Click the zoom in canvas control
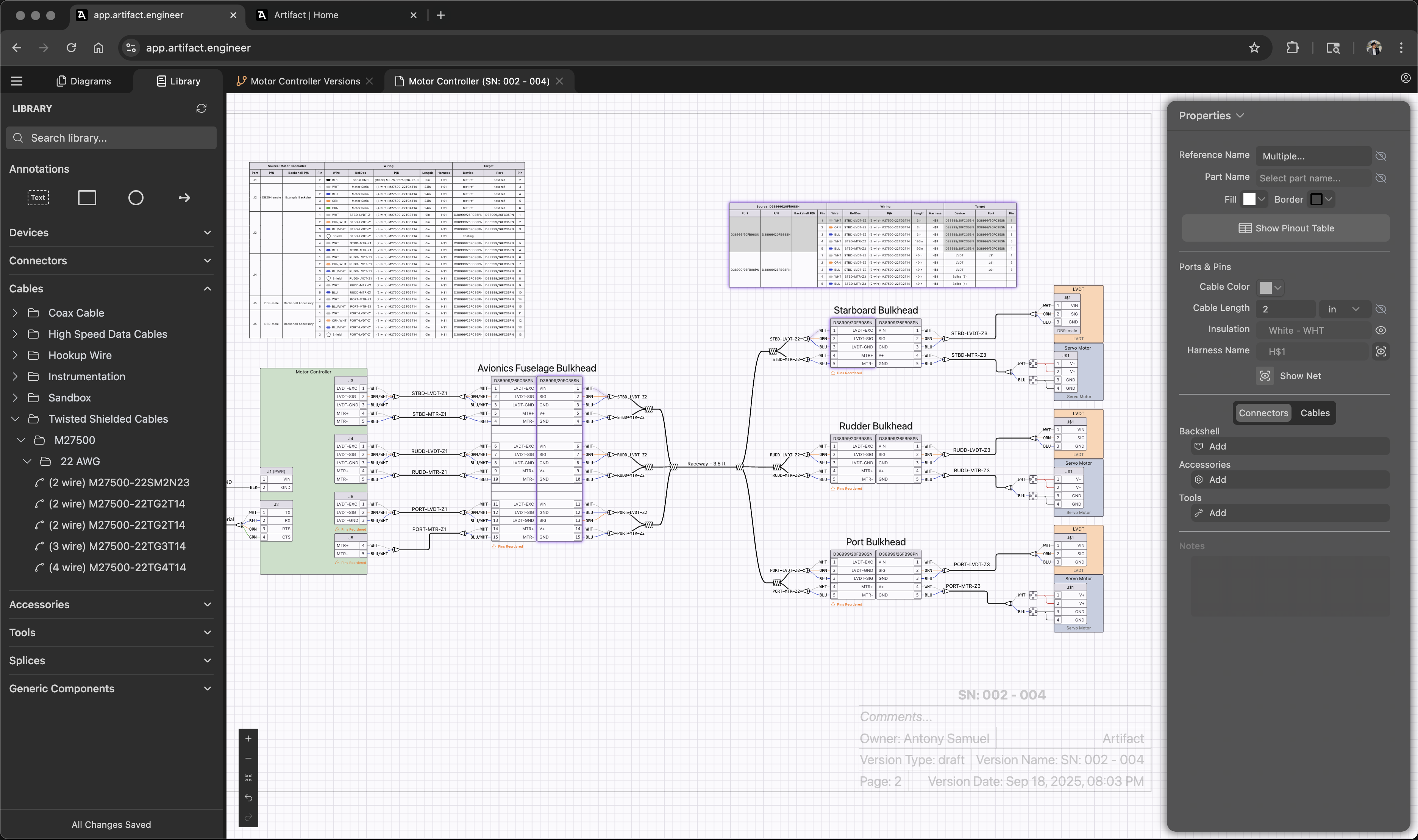 tap(248, 738)
